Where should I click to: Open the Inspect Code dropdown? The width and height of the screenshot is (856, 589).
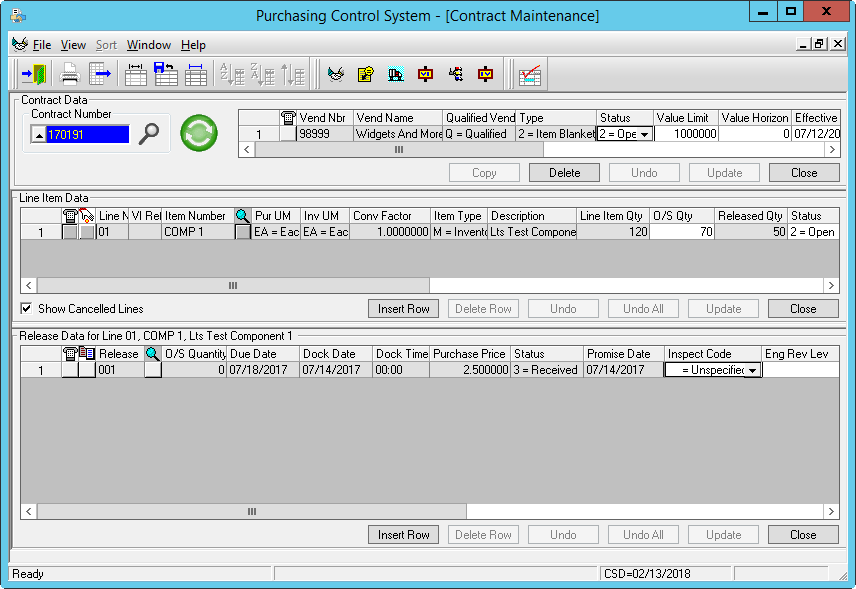pos(752,371)
